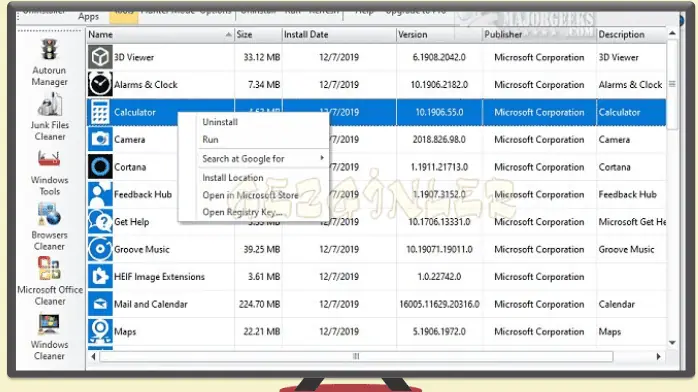Select the 3.61 MB size cell

click(x=264, y=277)
